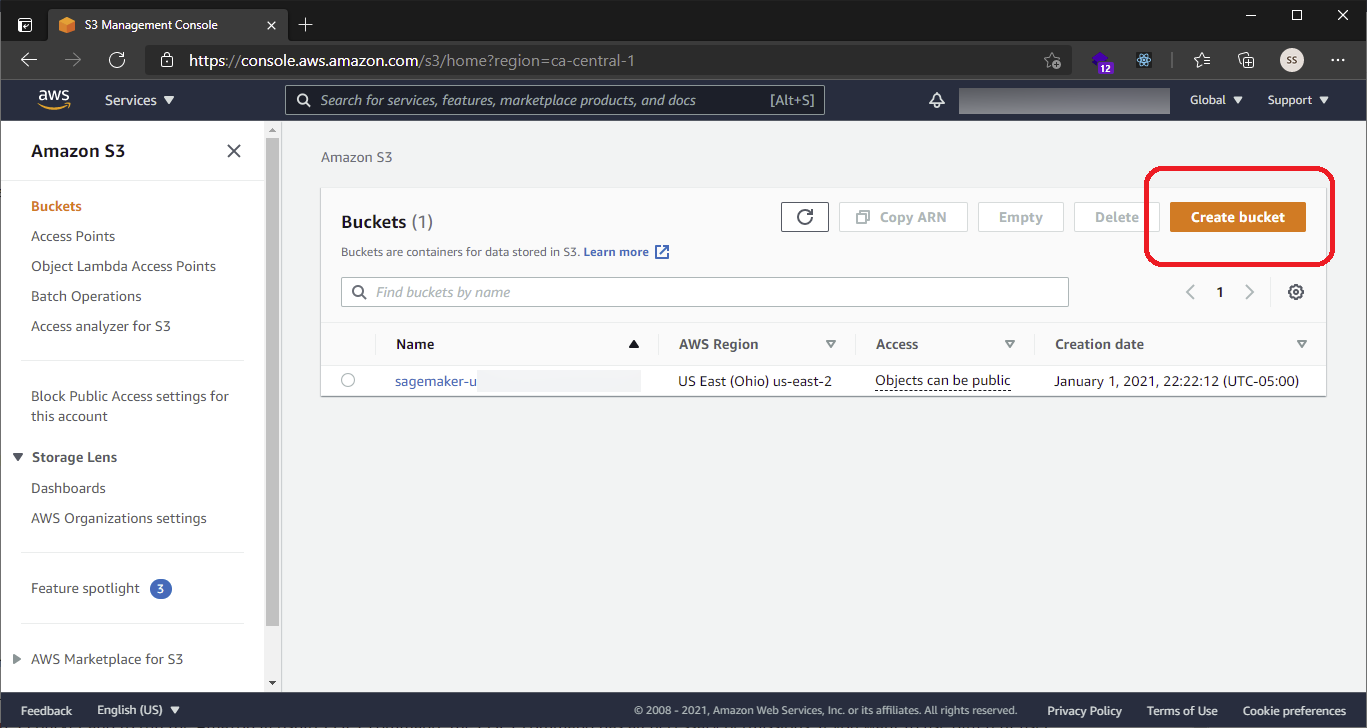Collapse the Storage Lens section
The image size is (1367, 728).
pos(18,457)
